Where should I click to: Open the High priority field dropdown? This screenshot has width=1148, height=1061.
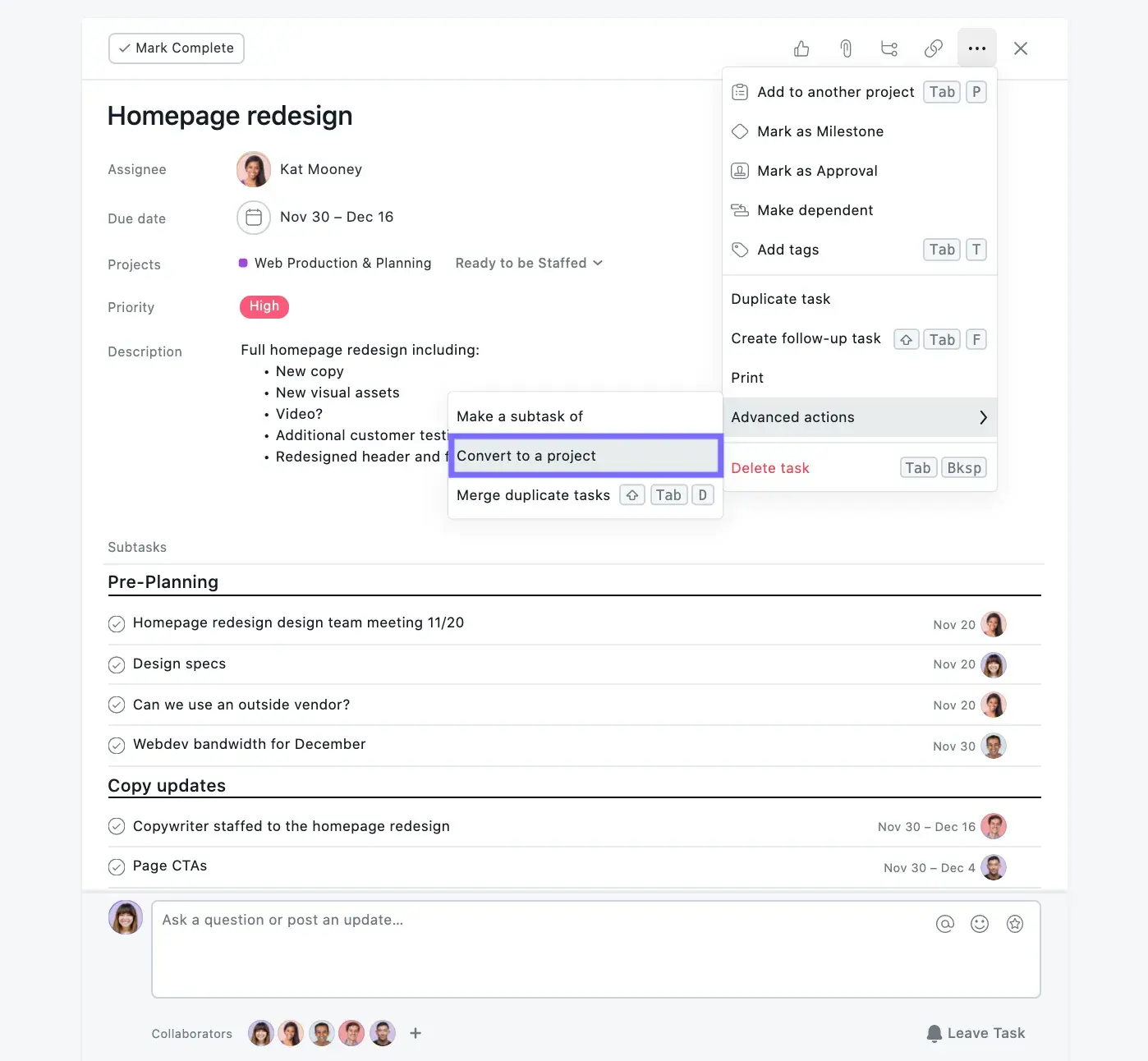[264, 306]
